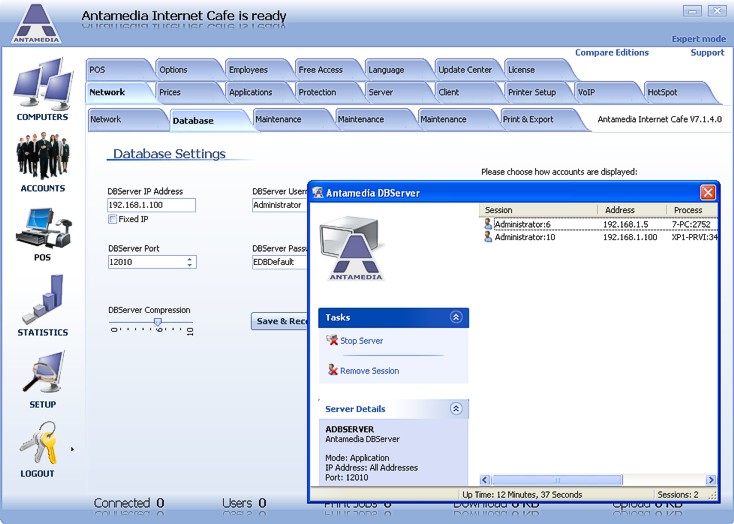Open the Prices tab
734x524 pixels.
[x=189, y=92]
